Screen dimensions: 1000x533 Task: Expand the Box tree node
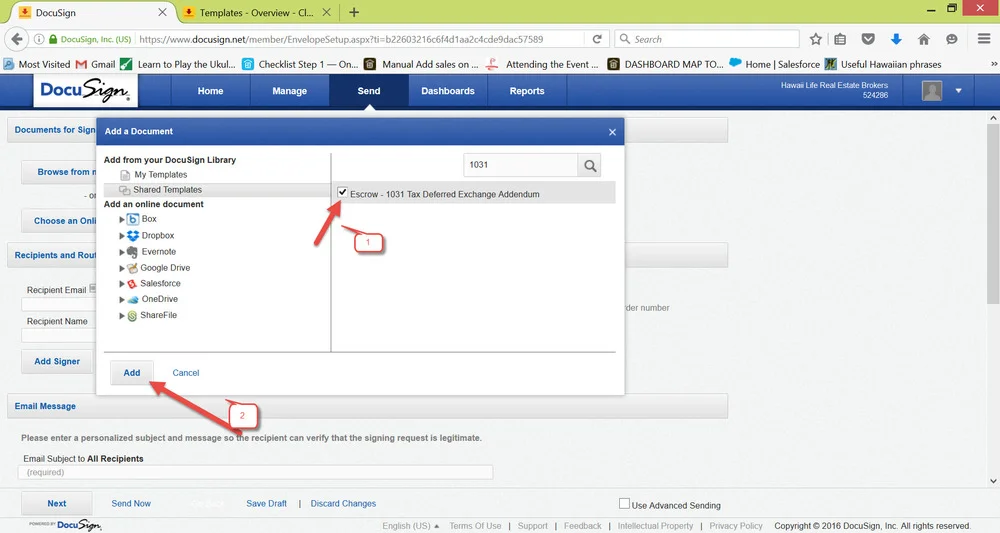tap(122, 219)
